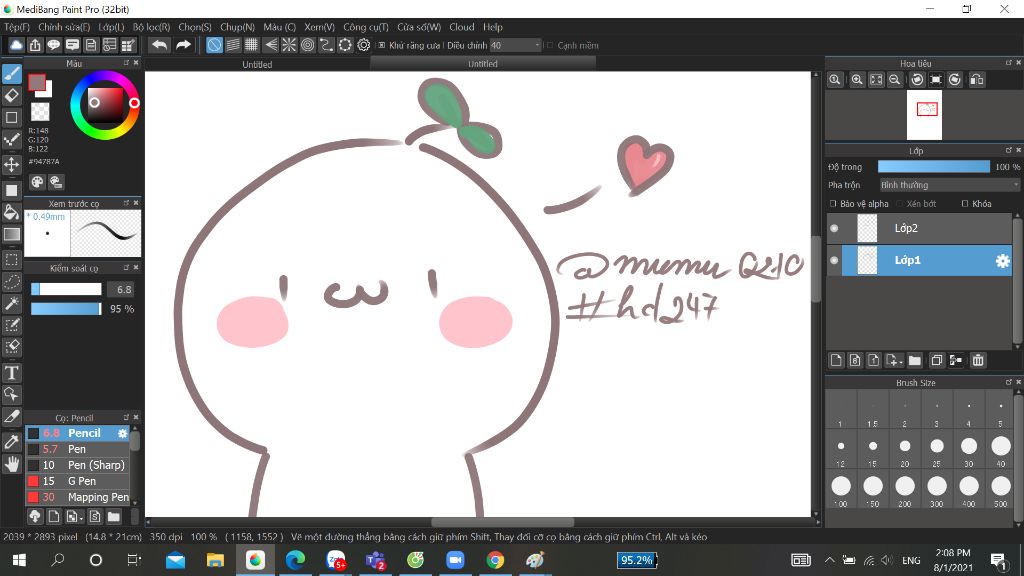Toggle visibility of layer Lớp1
The height and width of the screenshot is (576, 1024).
[x=834, y=260]
